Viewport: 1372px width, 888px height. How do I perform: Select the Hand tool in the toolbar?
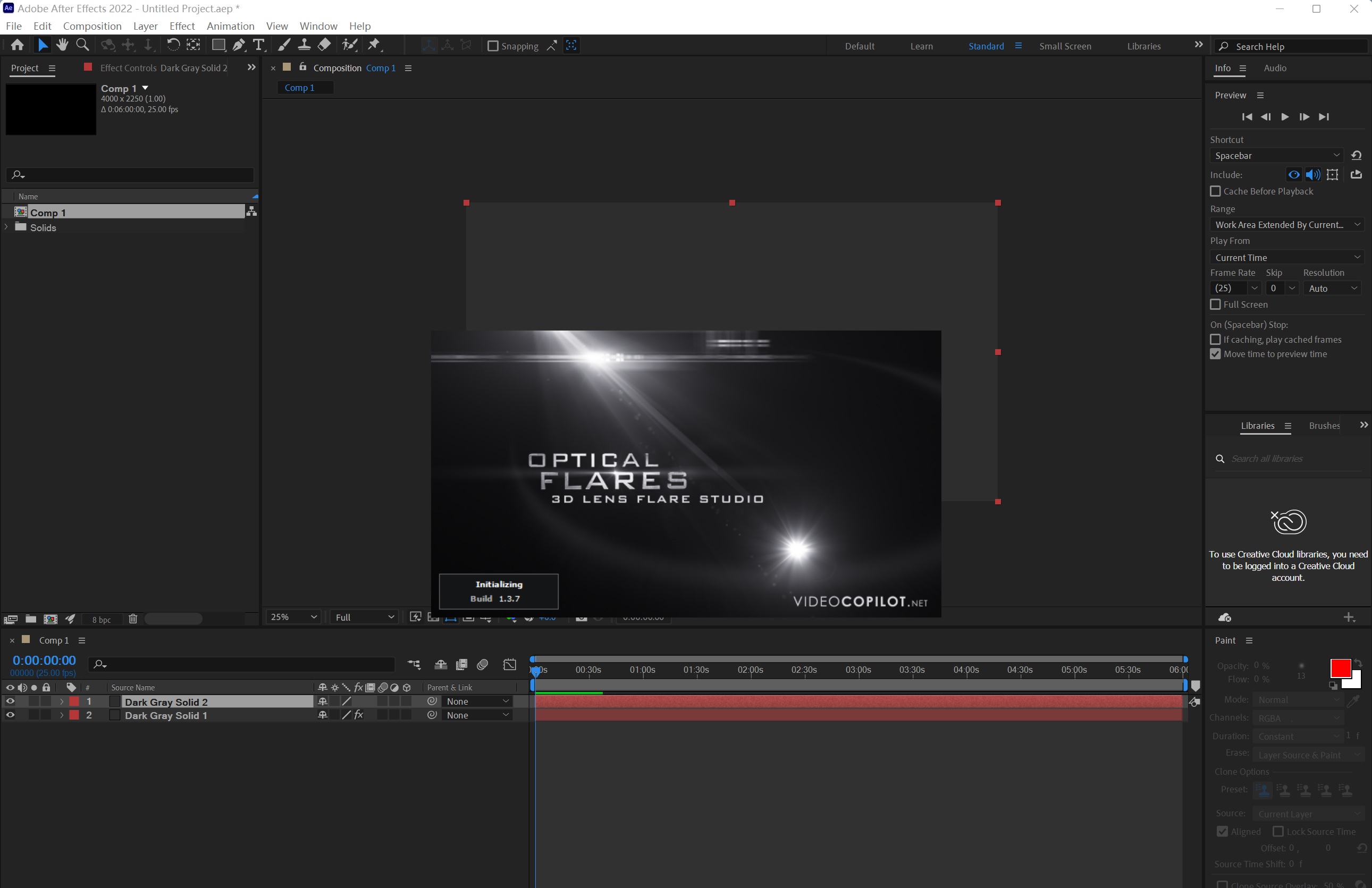pos(62,45)
